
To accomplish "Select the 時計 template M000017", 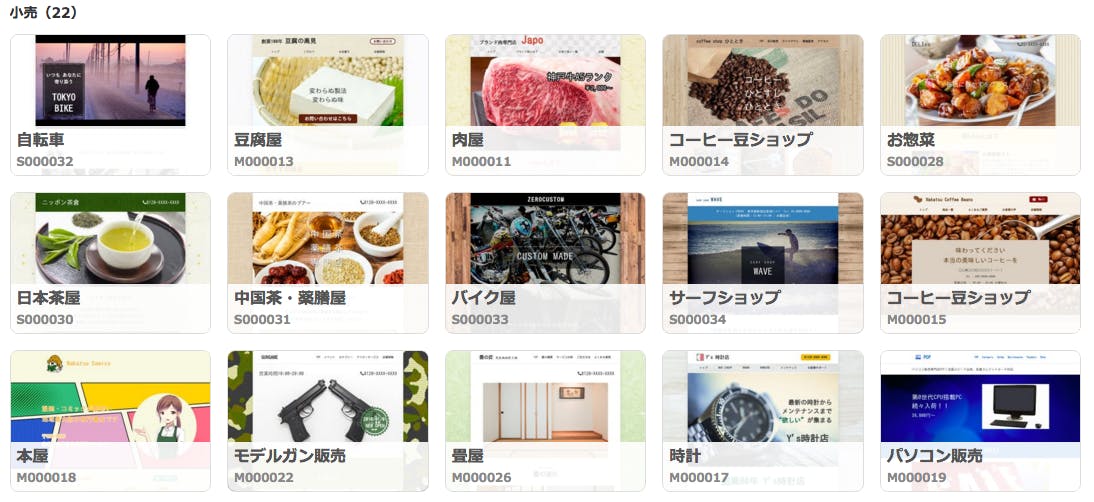I will [x=763, y=420].
